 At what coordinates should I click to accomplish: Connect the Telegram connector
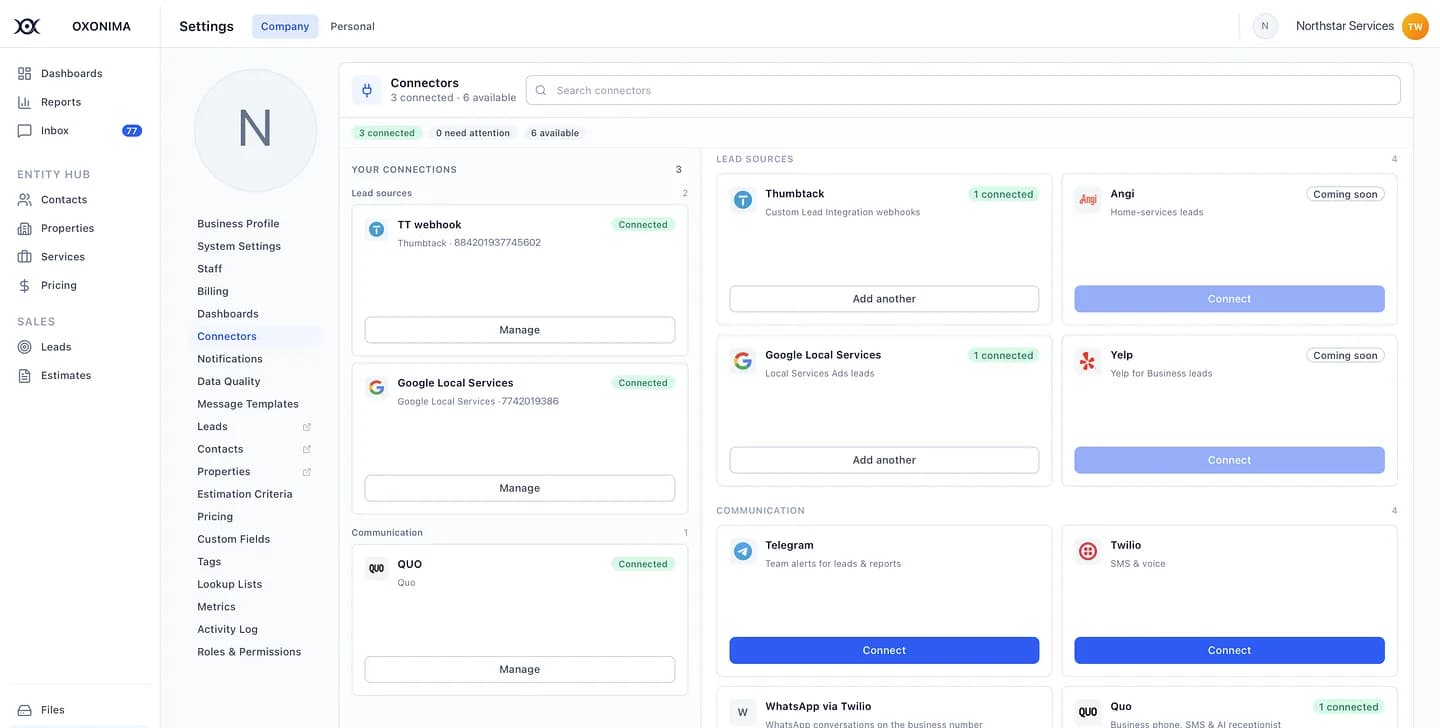point(884,650)
